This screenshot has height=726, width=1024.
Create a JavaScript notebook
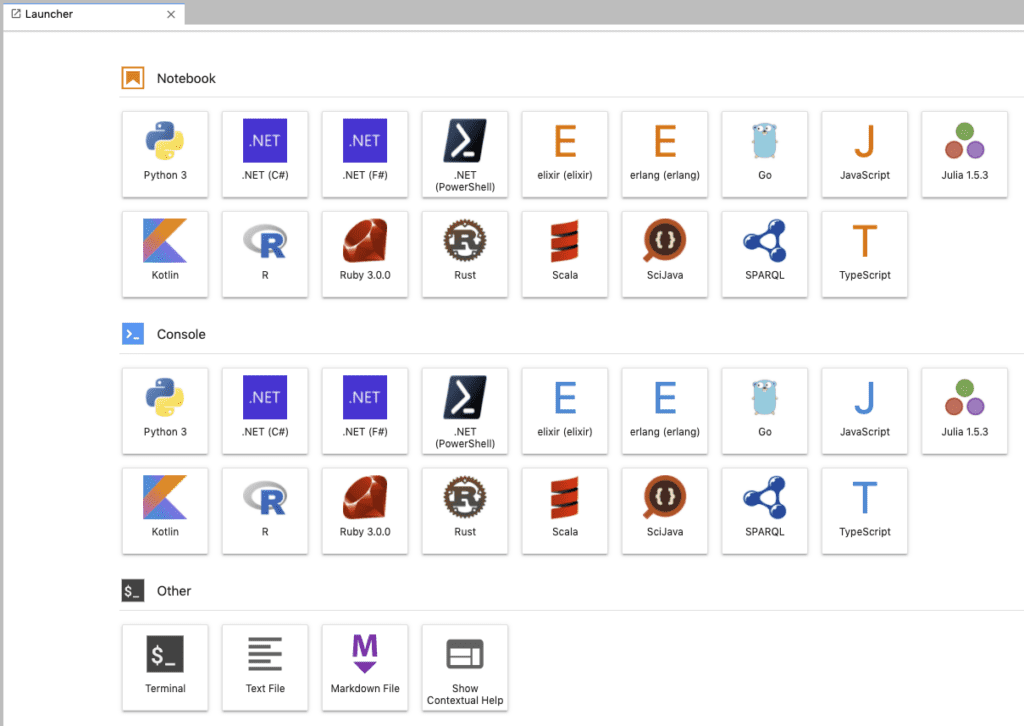pyautogui.click(x=865, y=154)
